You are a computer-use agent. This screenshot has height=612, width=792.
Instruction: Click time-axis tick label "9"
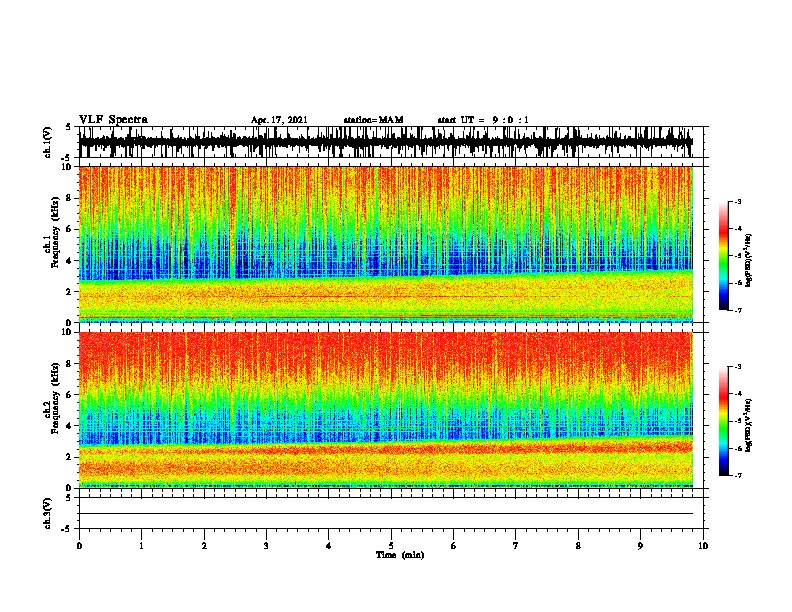click(640, 546)
